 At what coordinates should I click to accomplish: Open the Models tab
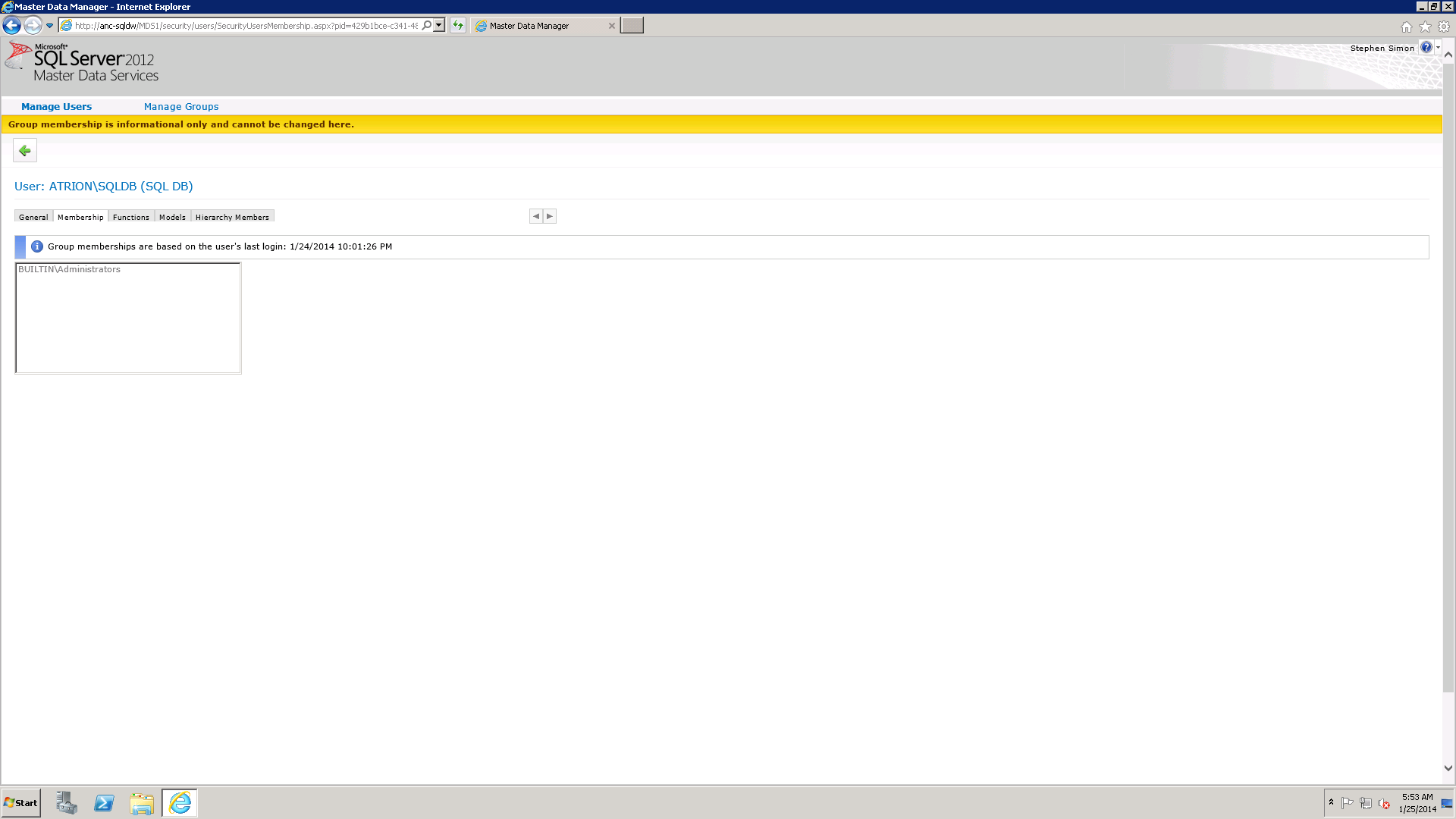coord(172,218)
